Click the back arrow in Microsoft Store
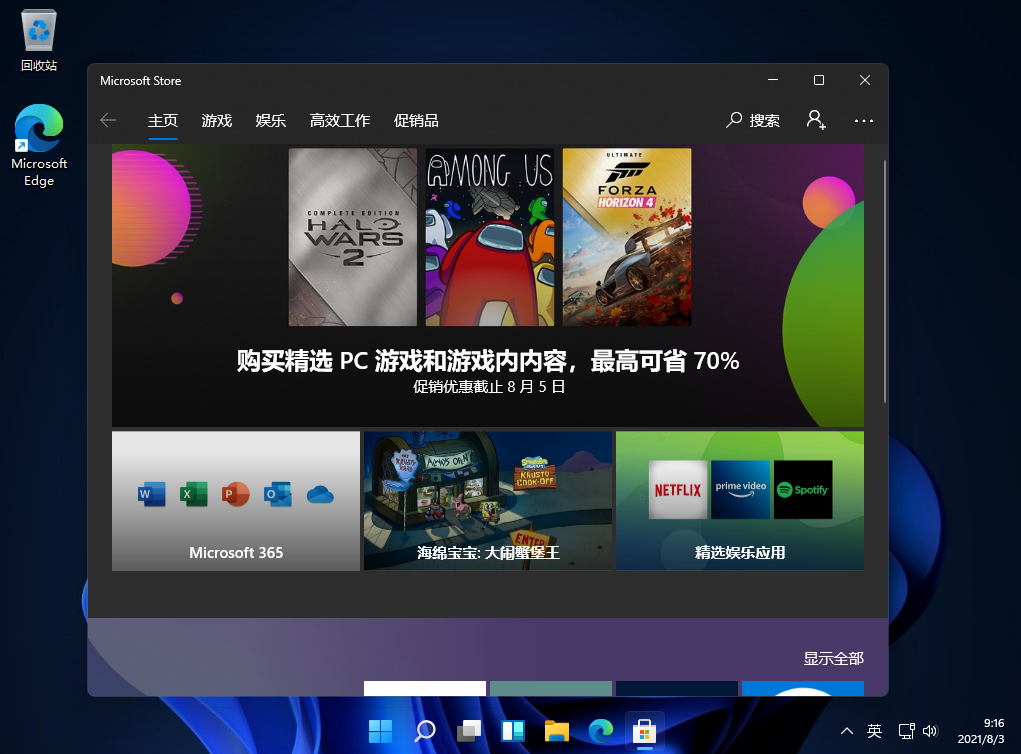This screenshot has width=1021, height=754. (107, 120)
